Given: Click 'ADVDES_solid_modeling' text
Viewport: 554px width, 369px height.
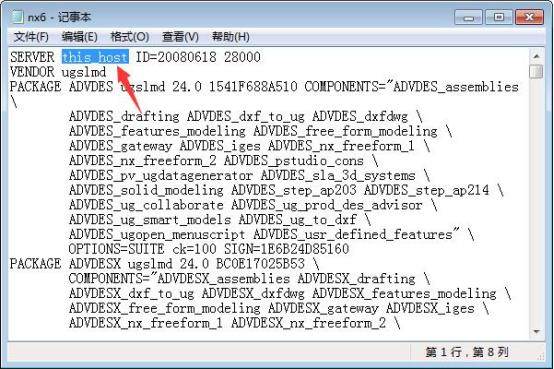Looking at the screenshot, I should point(146,190).
